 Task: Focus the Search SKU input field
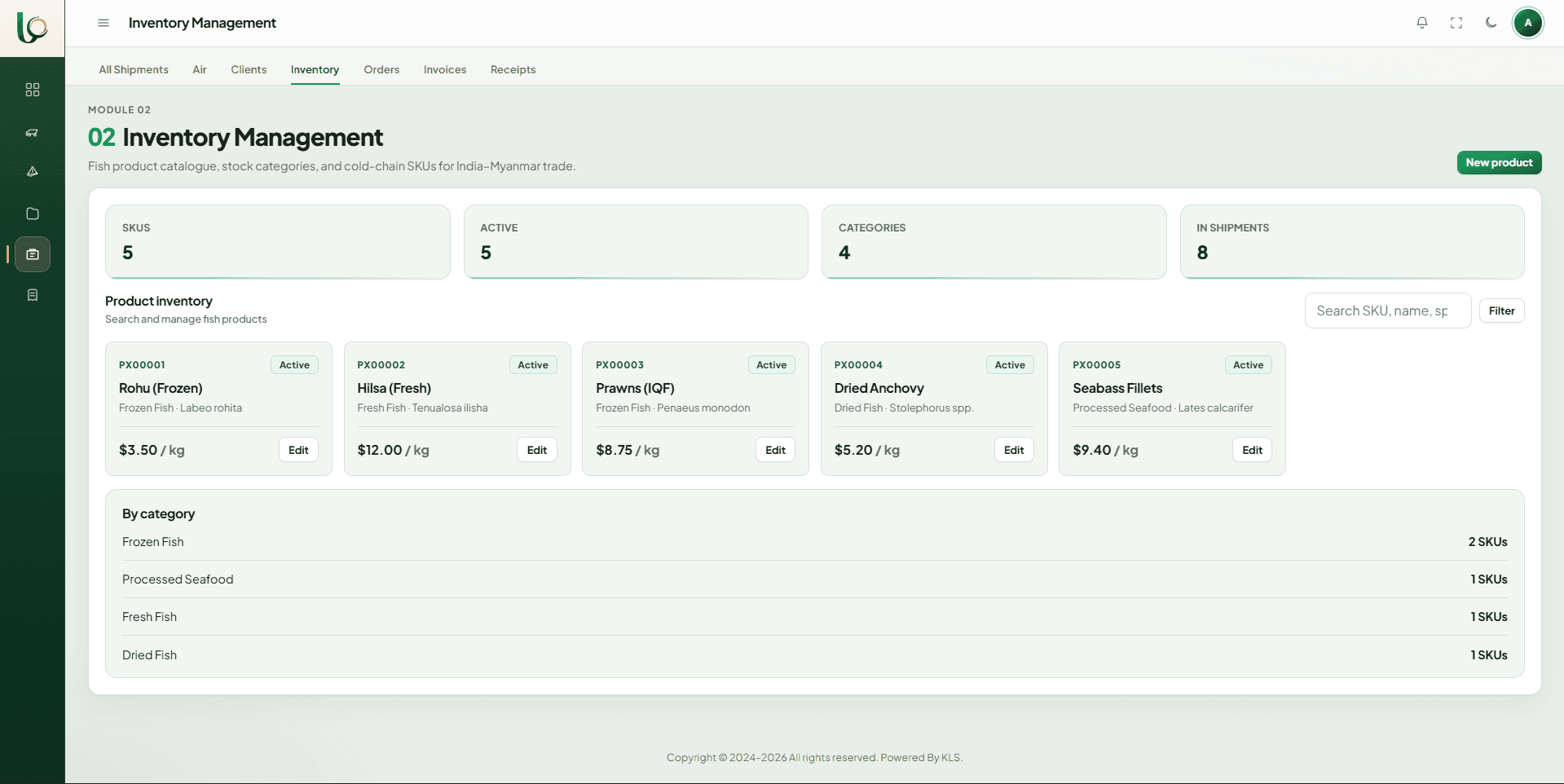click(x=1387, y=311)
